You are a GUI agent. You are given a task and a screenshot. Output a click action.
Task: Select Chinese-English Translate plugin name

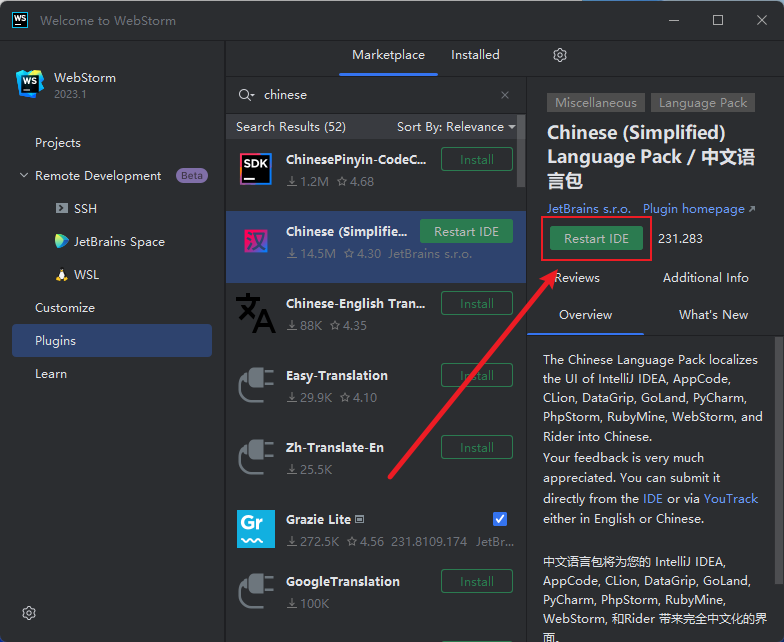click(355, 304)
